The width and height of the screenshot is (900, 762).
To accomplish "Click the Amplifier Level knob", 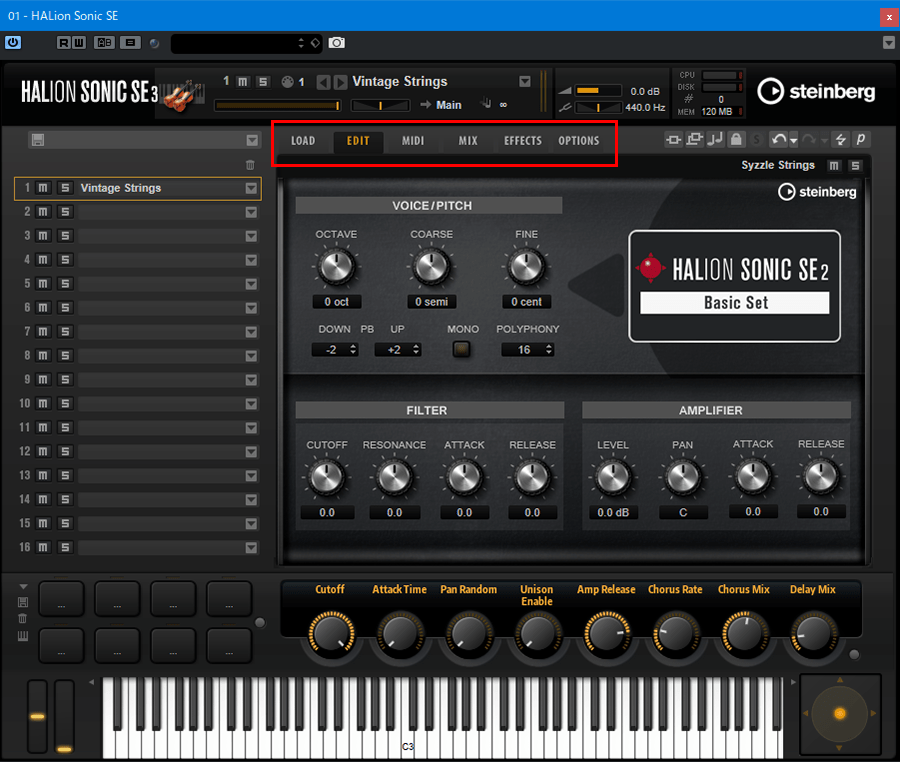I will click(x=613, y=477).
